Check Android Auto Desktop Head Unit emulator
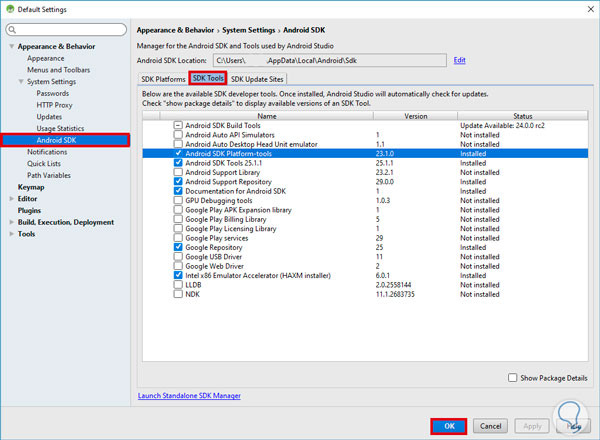 coord(178,144)
